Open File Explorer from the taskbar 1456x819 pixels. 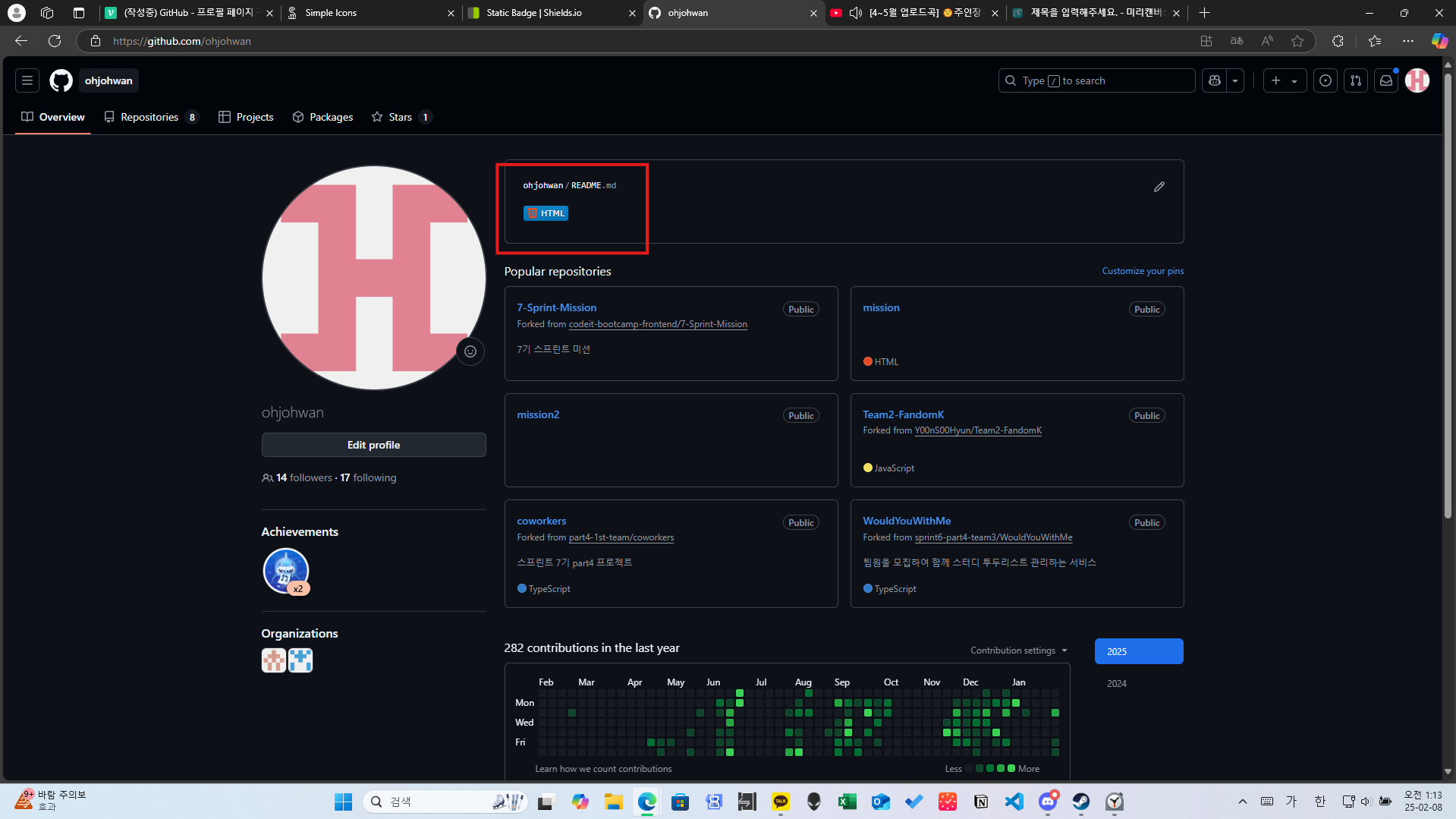pyautogui.click(x=613, y=802)
